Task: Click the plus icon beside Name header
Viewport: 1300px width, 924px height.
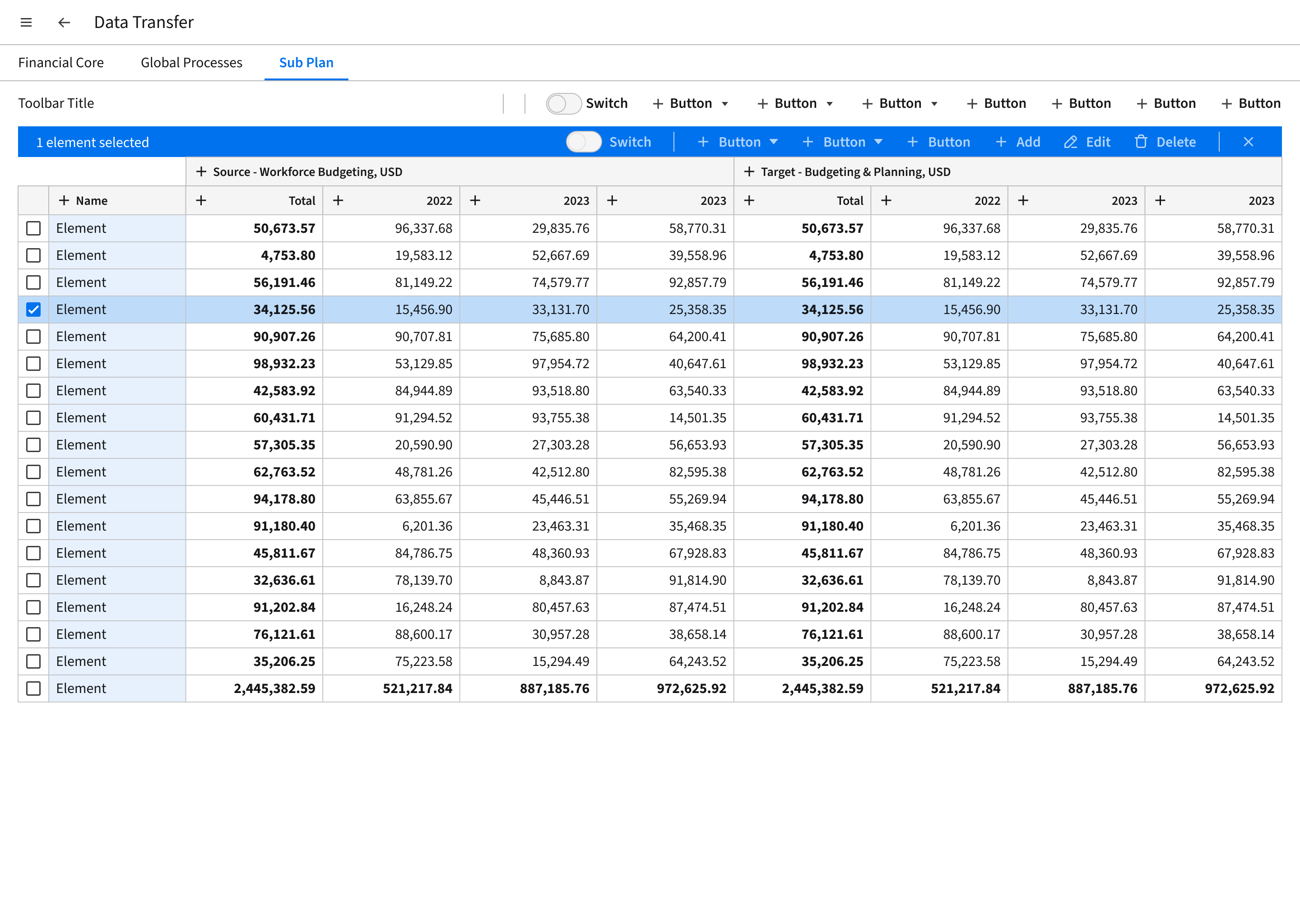Action: [64, 201]
